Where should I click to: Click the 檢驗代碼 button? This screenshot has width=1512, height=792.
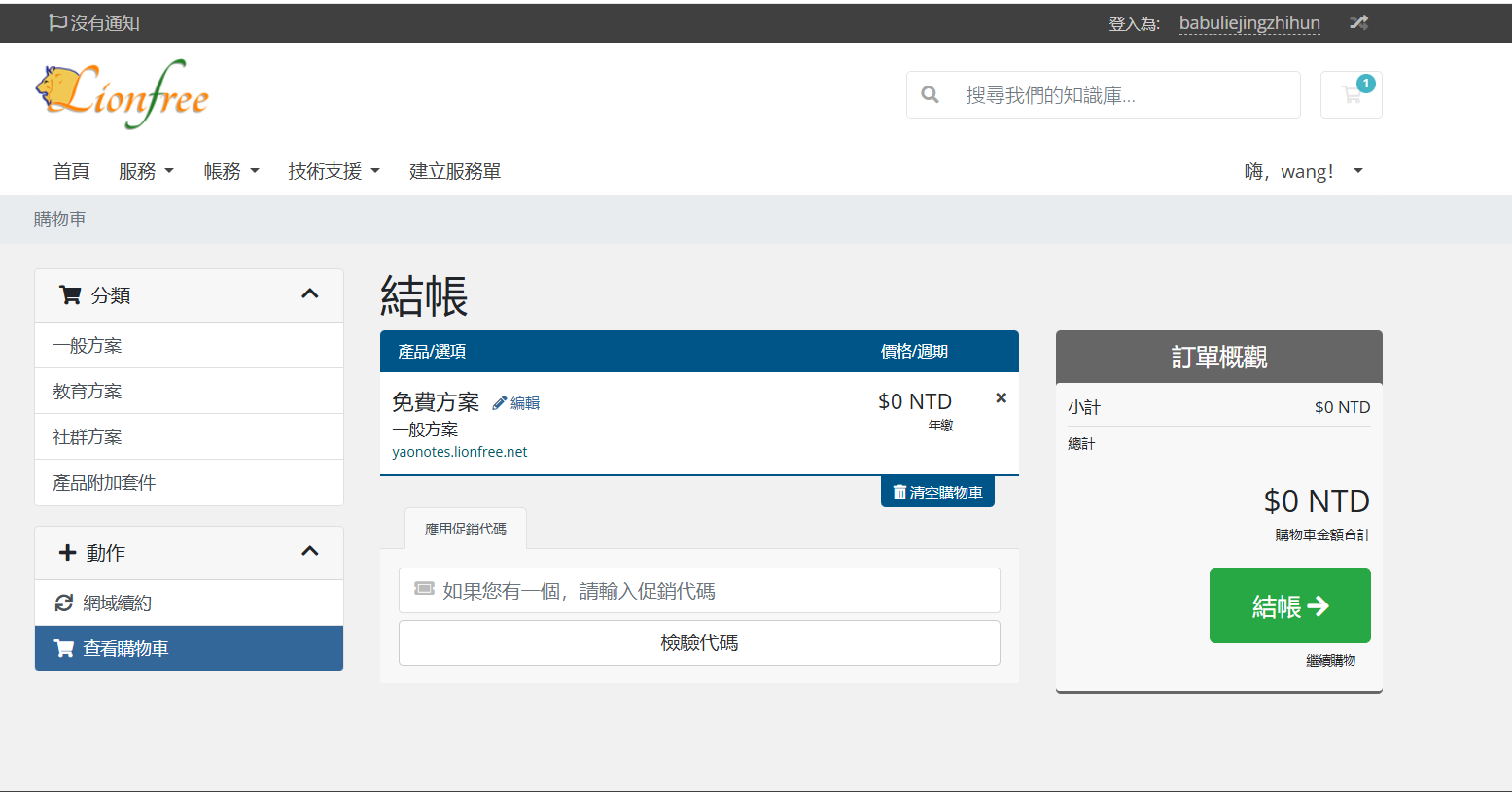point(699,643)
